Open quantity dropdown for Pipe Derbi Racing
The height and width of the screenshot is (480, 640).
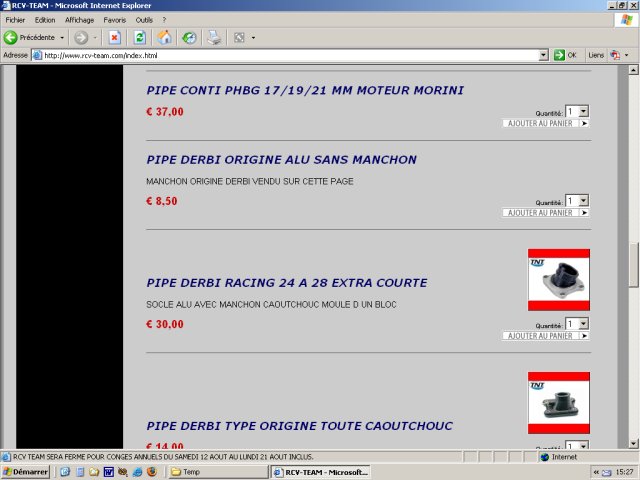[583, 324]
